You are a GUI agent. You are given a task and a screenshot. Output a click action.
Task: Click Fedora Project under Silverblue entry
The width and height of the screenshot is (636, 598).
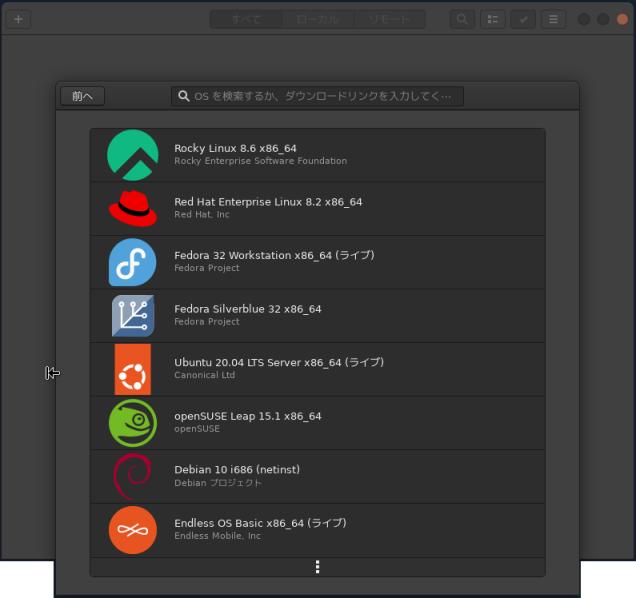(207, 322)
